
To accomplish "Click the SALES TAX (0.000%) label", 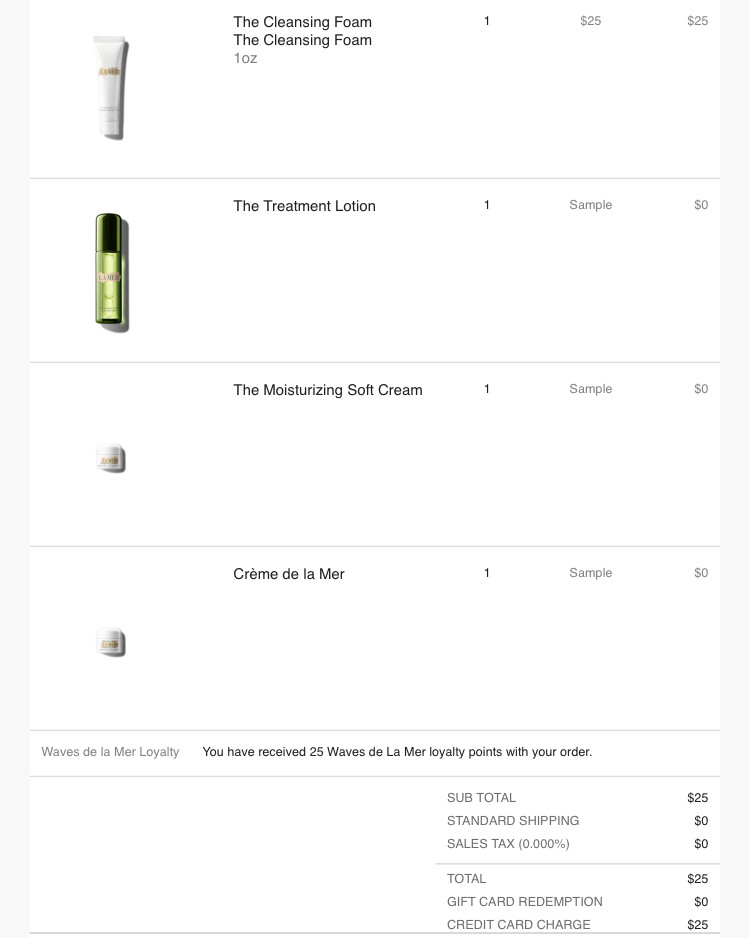I will coord(508,844).
